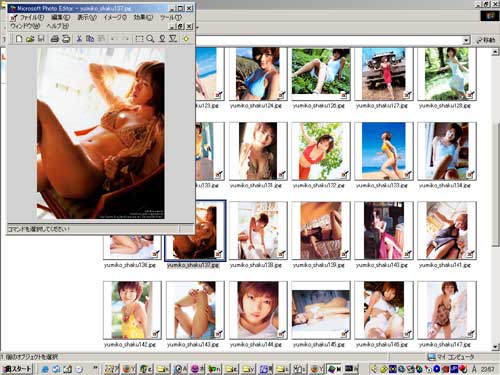This screenshot has height=375, width=500.
Task: Open the 効果 menu
Action: click(x=143, y=17)
